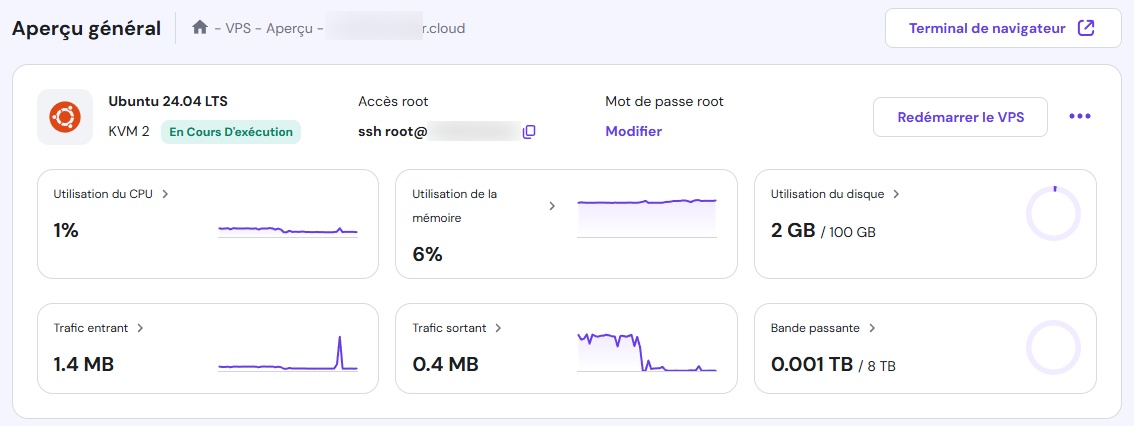1134x426 pixels.
Task: Click the 1.4 MB incoming traffic value
Action: coord(84,365)
